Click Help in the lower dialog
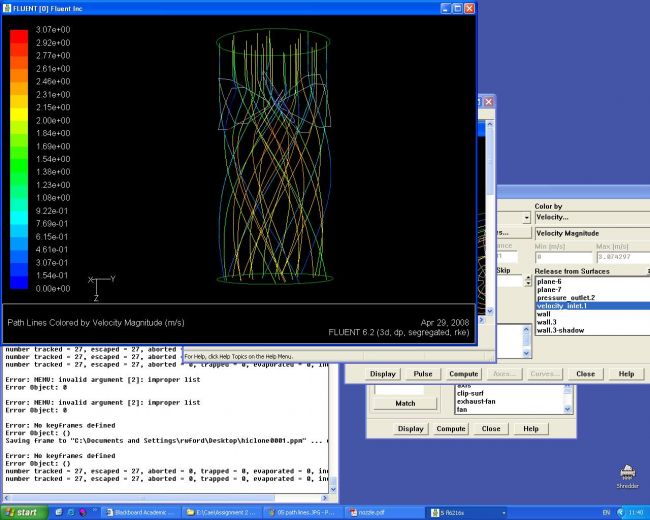This screenshot has width=650, height=520. pos(531,429)
